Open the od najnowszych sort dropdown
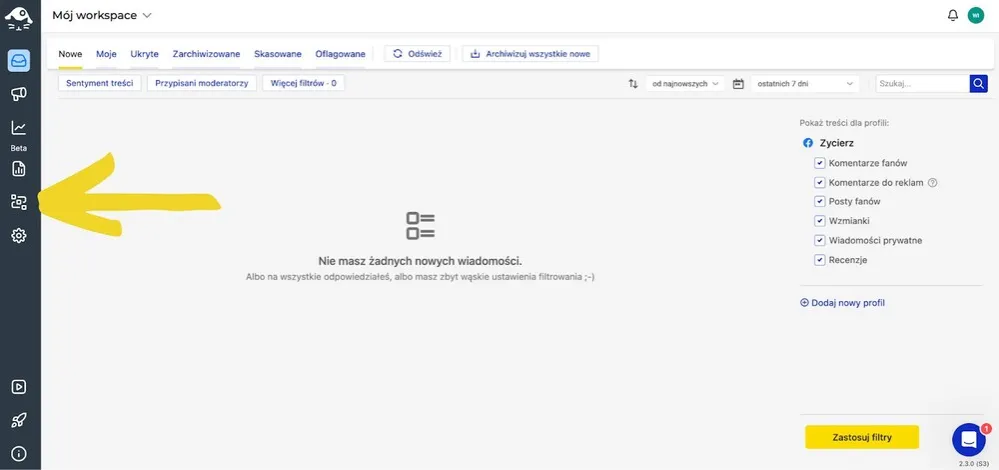Image resolution: width=999 pixels, height=470 pixels. point(685,83)
